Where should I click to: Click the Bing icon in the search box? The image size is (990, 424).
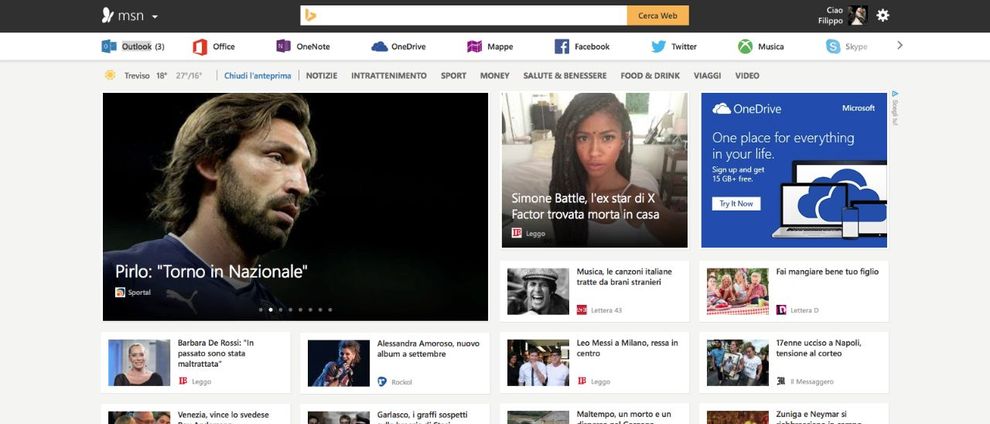click(310, 16)
